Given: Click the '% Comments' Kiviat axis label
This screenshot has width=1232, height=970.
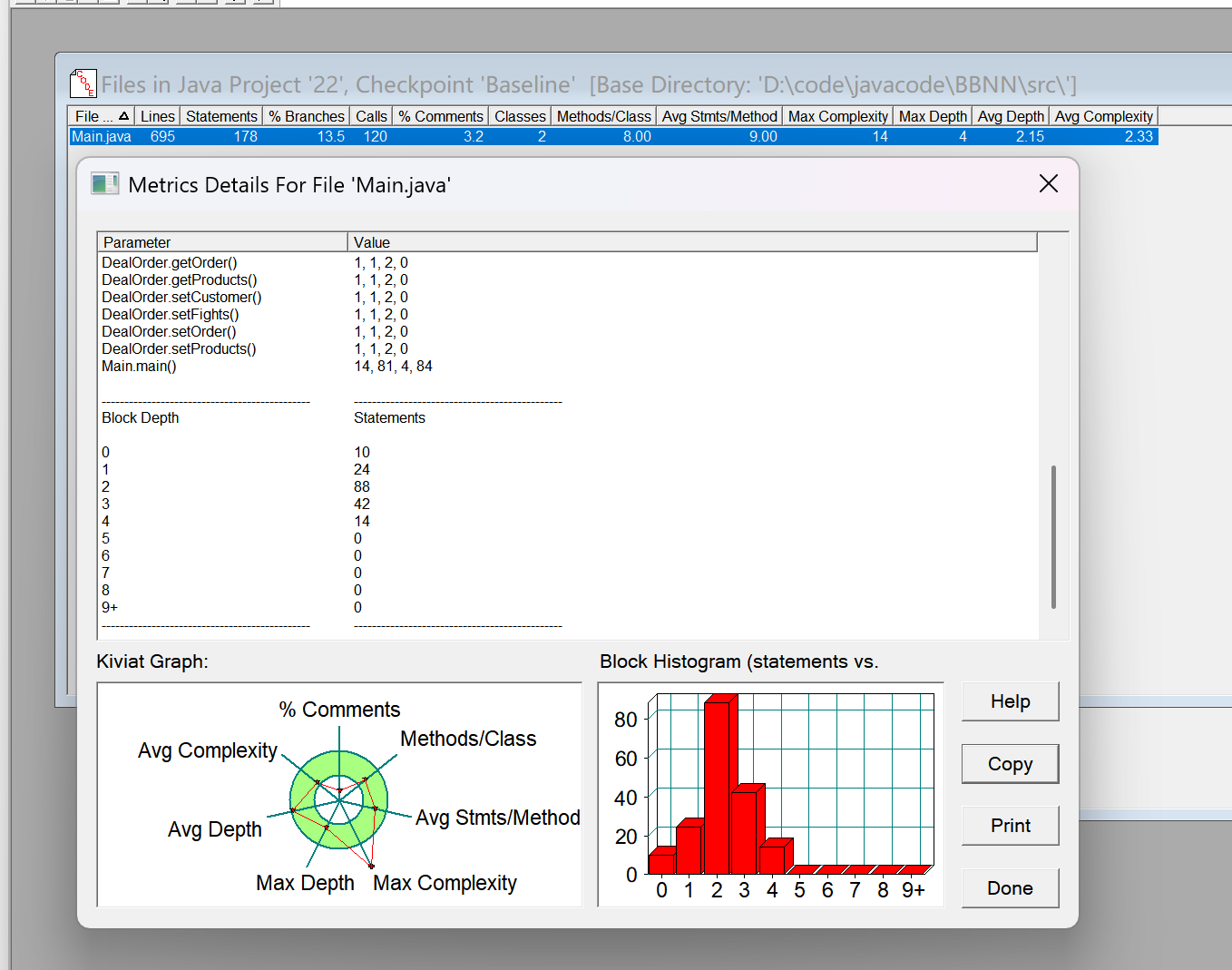Looking at the screenshot, I should (x=339, y=710).
